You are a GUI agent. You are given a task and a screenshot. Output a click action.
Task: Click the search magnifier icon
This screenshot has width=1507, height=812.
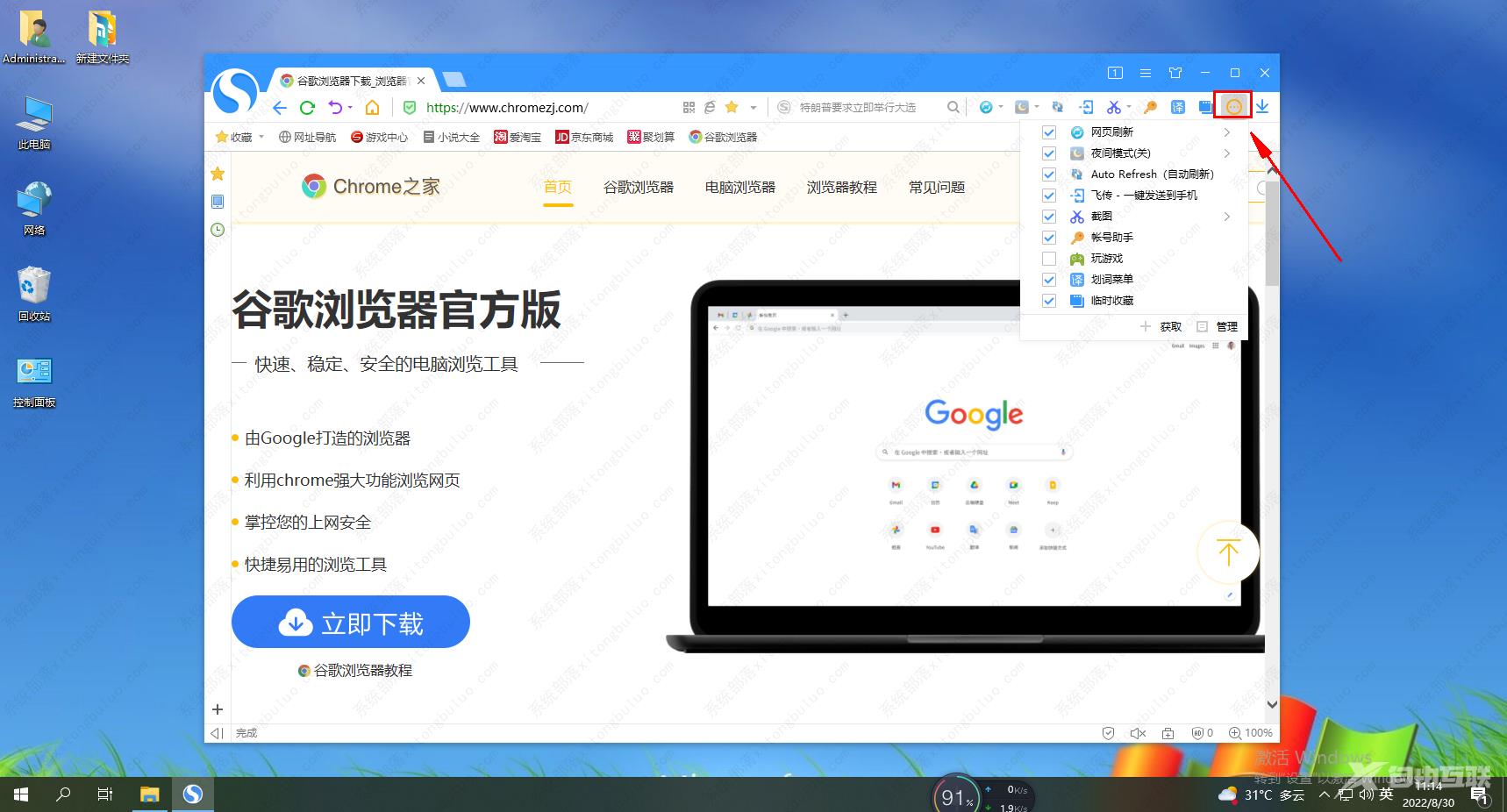(x=953, y=107)
